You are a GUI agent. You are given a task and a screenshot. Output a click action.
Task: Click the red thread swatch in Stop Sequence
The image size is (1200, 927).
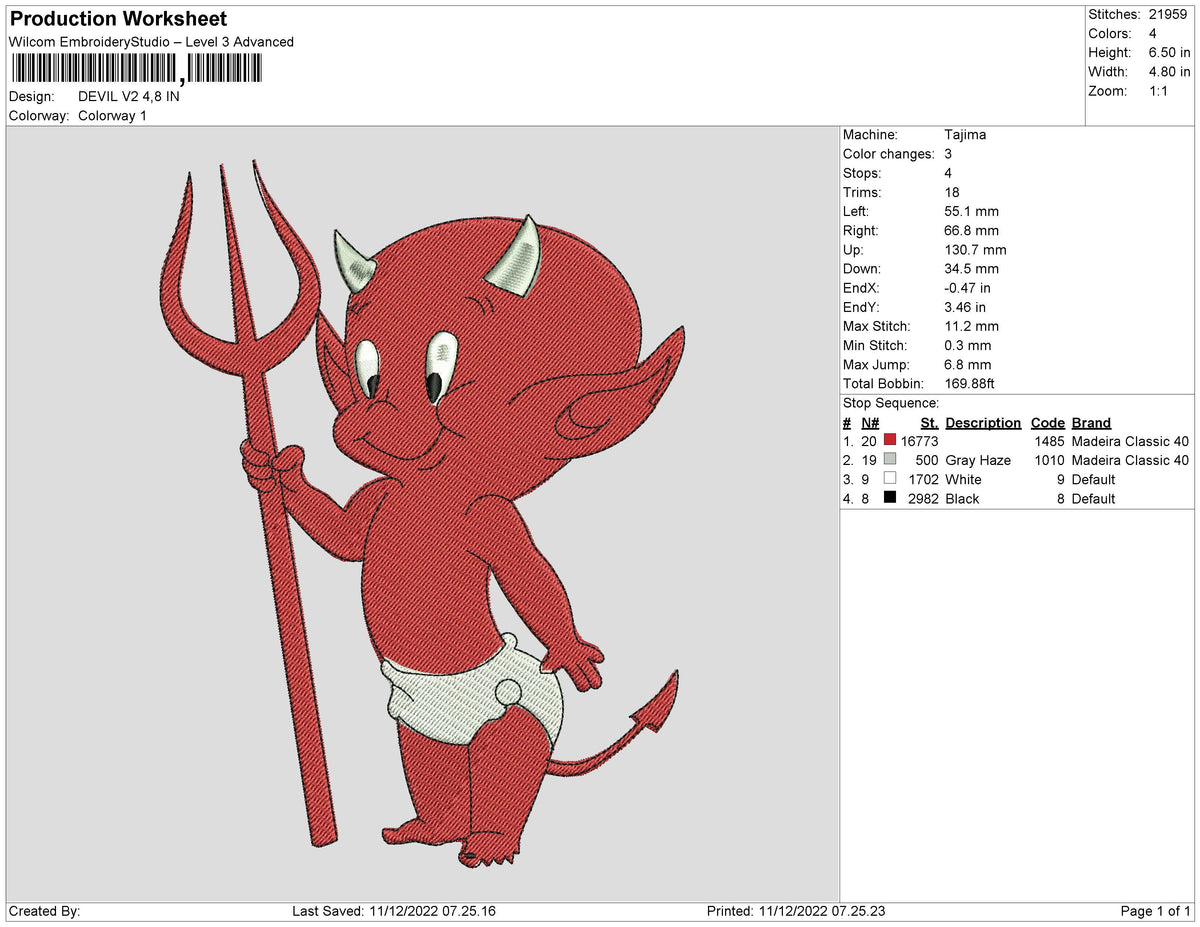pyautogui.click(x=890, y=440)
